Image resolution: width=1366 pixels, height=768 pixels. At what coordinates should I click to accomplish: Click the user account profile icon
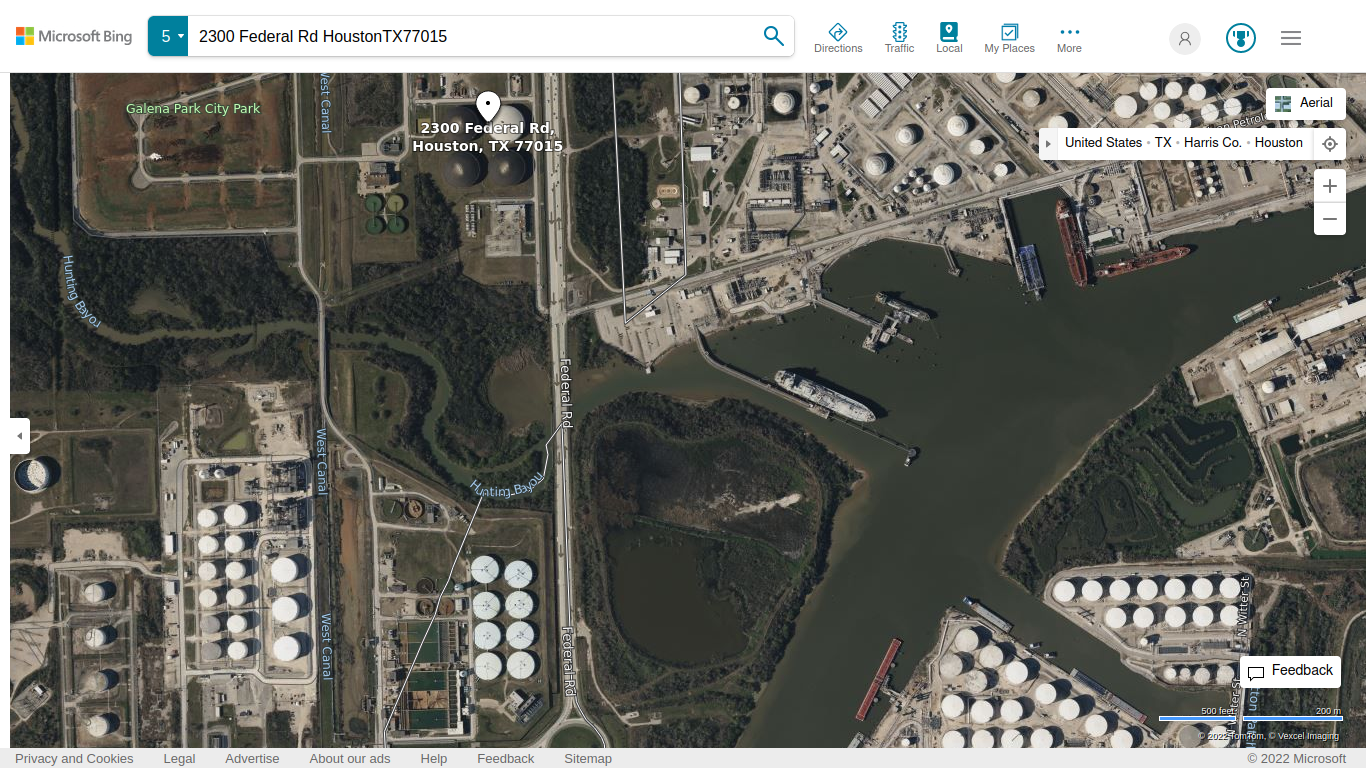(1185, 39)
